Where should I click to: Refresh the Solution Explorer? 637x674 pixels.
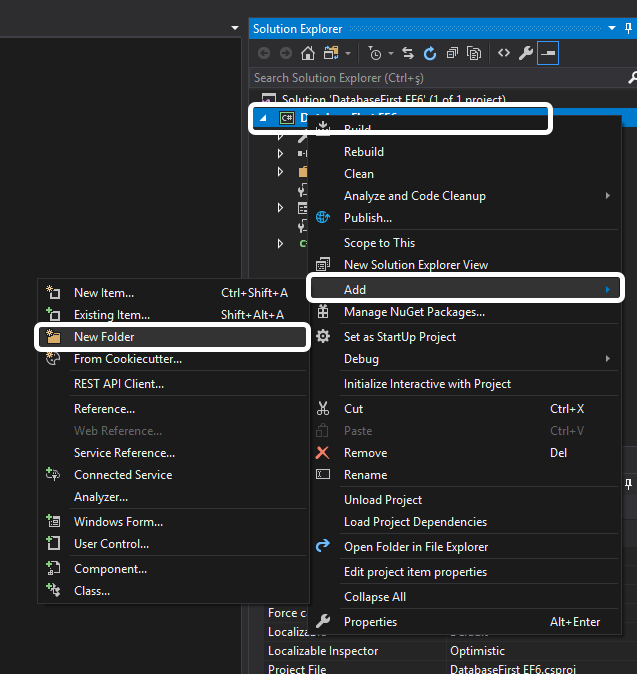(x=430, y=53)
